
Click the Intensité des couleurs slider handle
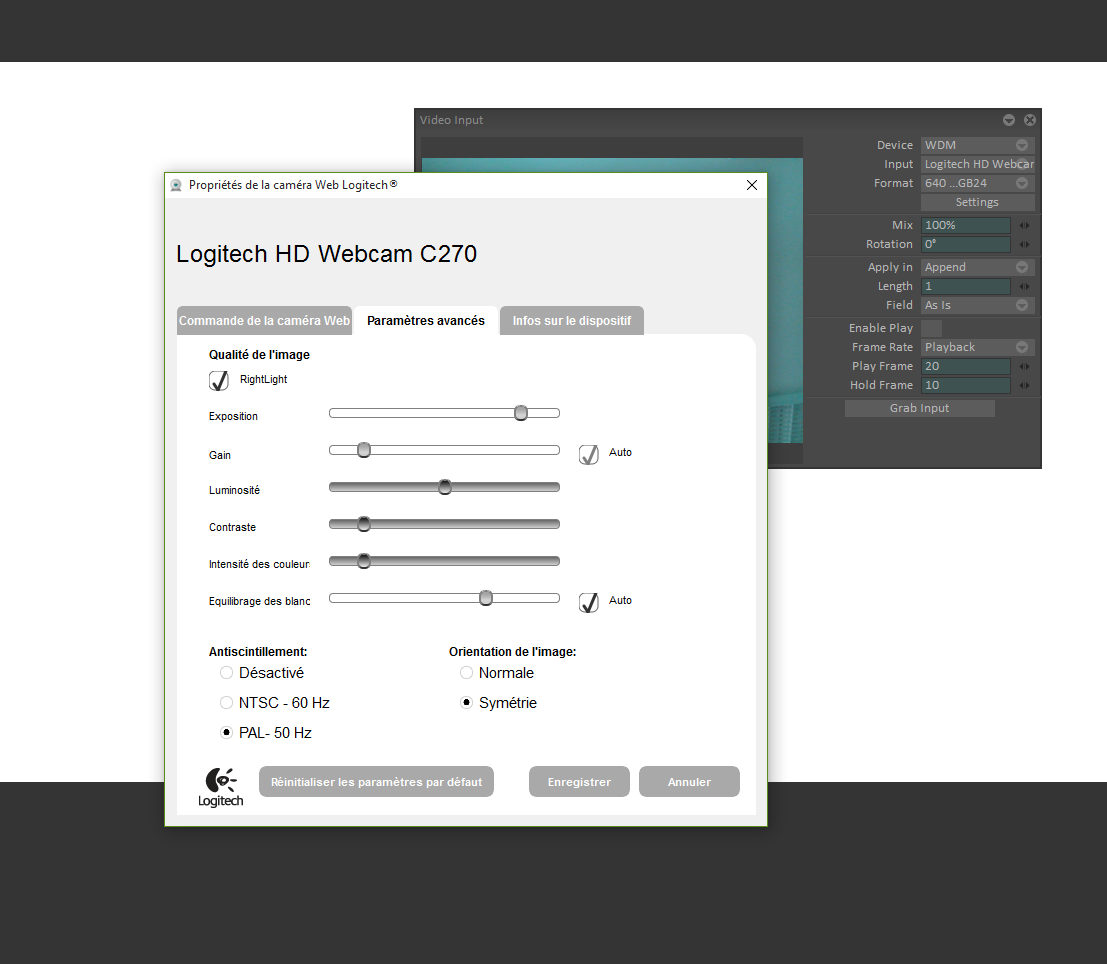pyautogui.click(x=364, y=561)
